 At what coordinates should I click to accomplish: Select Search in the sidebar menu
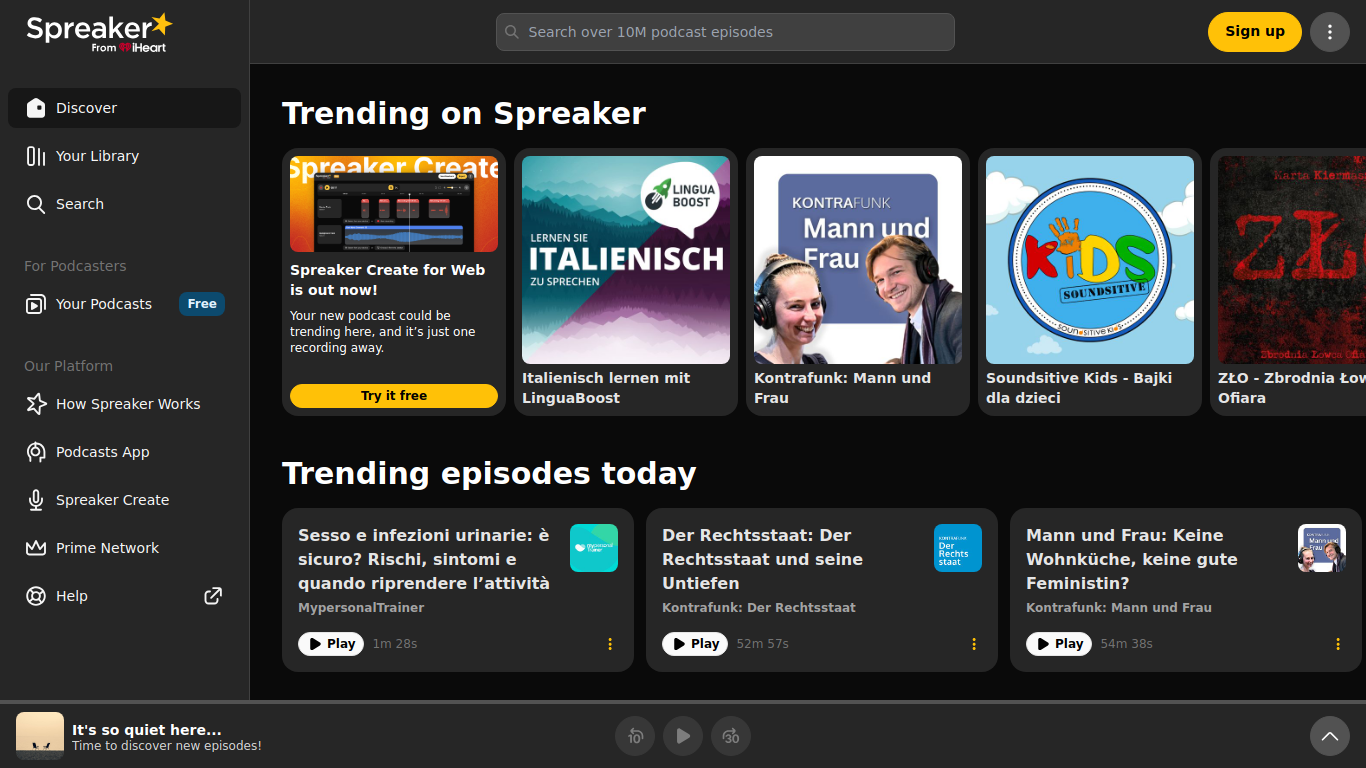coord(124,204)
